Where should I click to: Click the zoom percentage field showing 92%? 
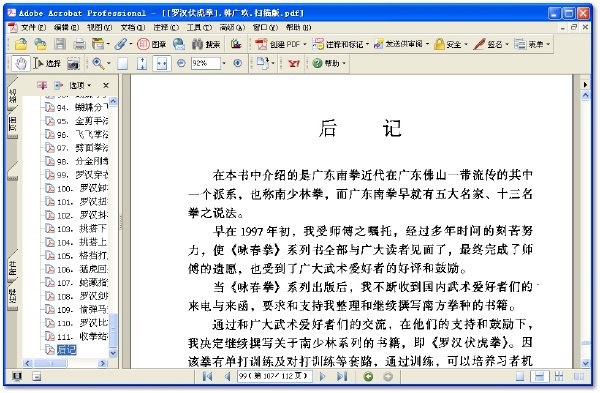tap(205, 63)
